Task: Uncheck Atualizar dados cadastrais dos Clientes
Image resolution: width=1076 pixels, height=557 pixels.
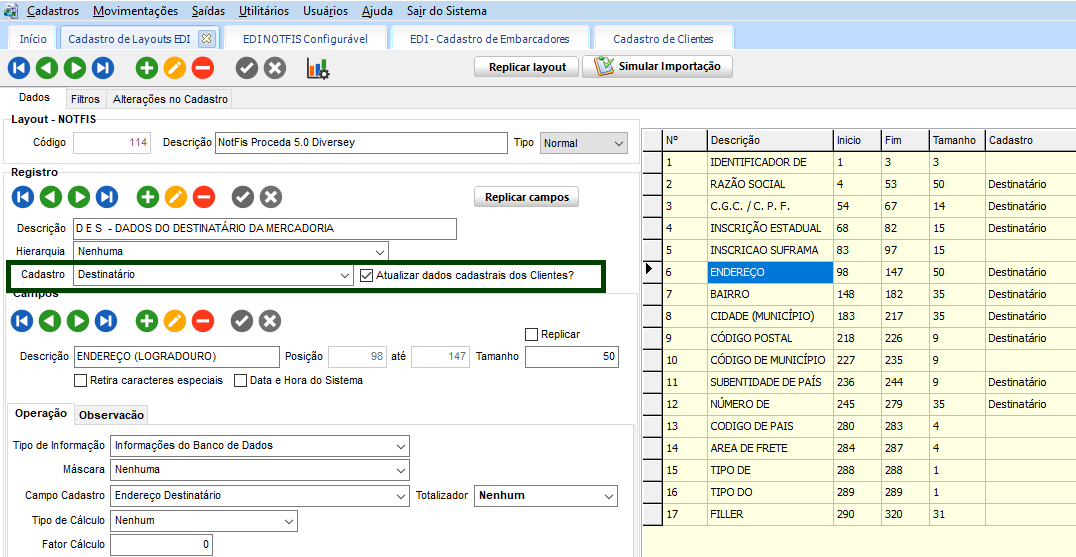Action: click(367, 275)
